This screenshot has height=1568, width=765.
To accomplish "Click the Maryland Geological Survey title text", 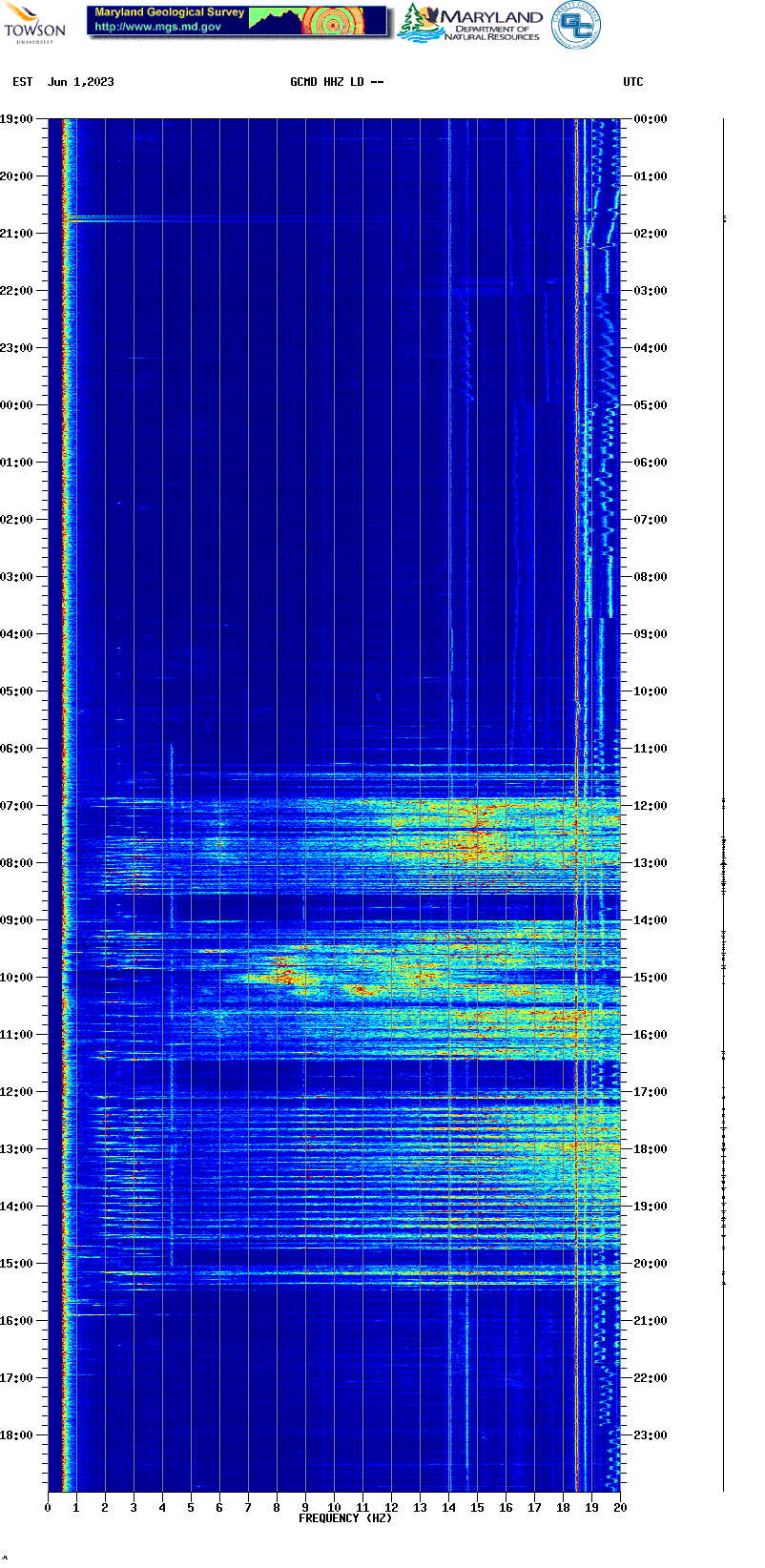I will click(169, 12).
